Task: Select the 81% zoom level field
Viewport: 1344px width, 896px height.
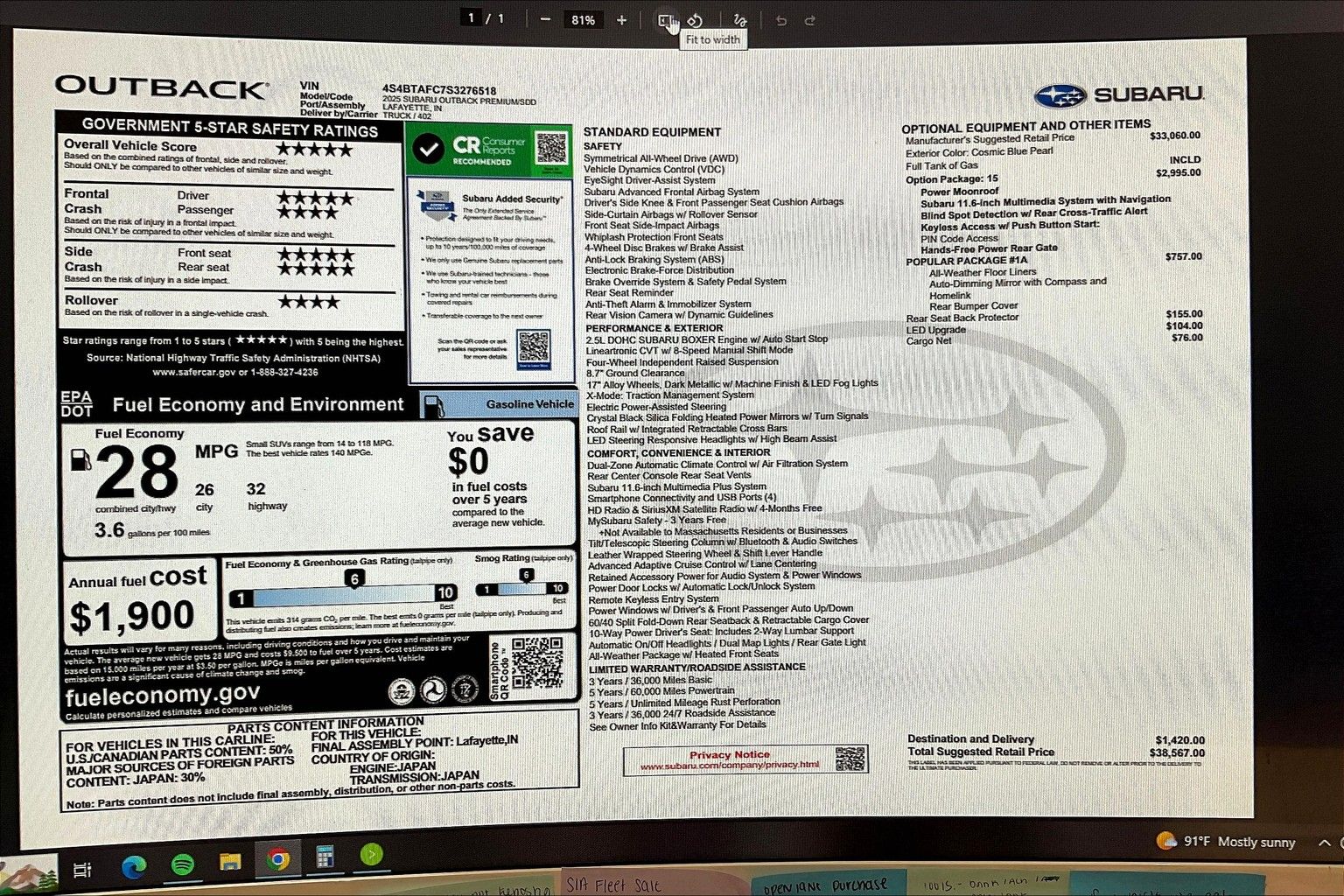Action: 583,19
